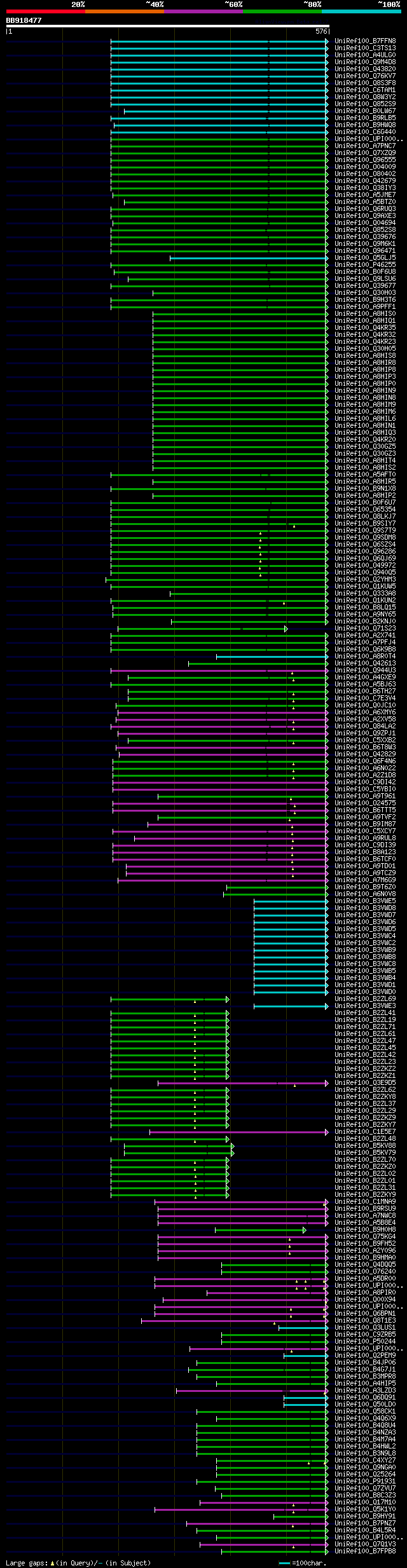Select the query name BB918477
The height and width of the screenshot is (1568, 407).
coord(24,20)
